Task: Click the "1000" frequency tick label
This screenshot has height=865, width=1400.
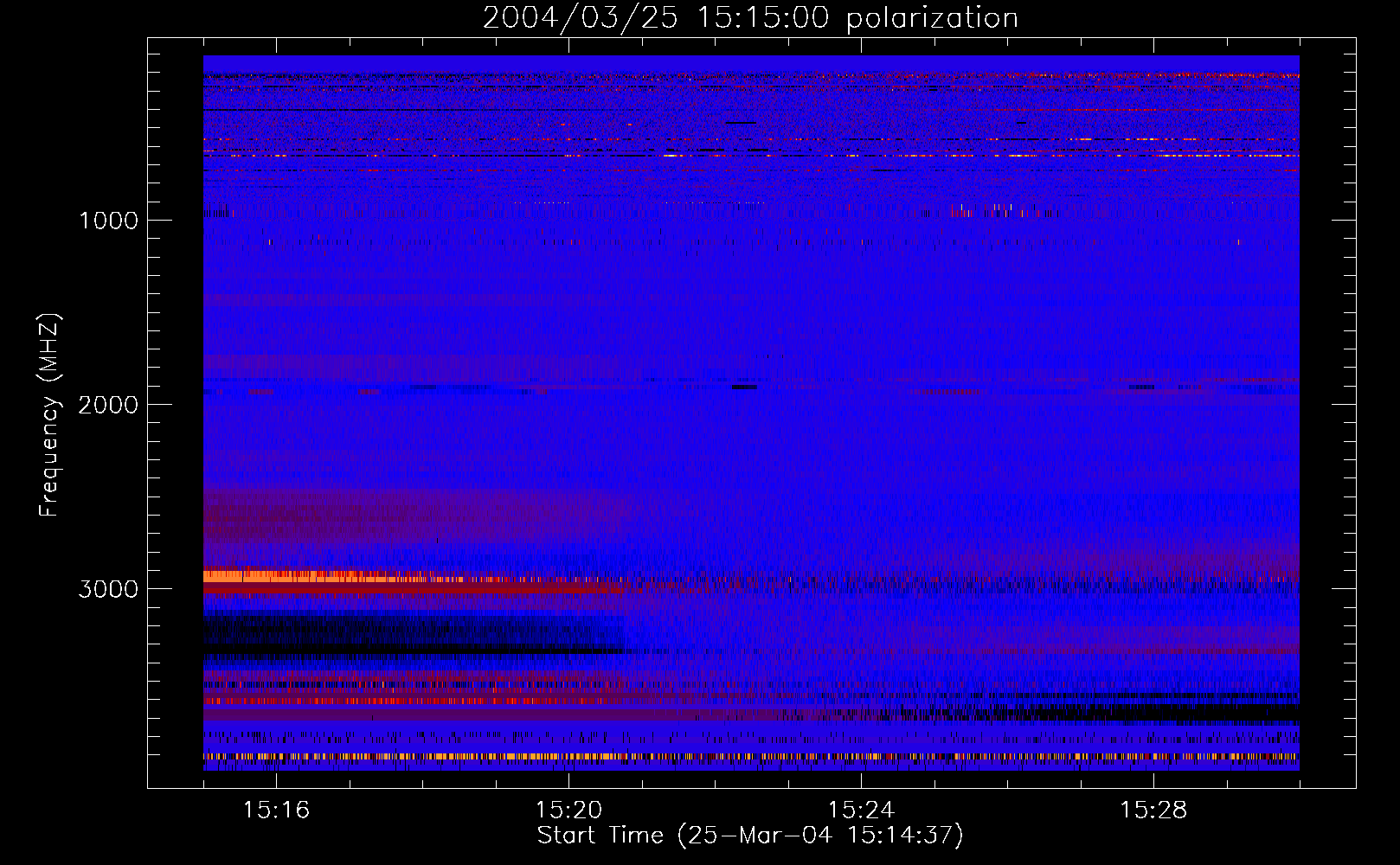Action: [108, 221]
